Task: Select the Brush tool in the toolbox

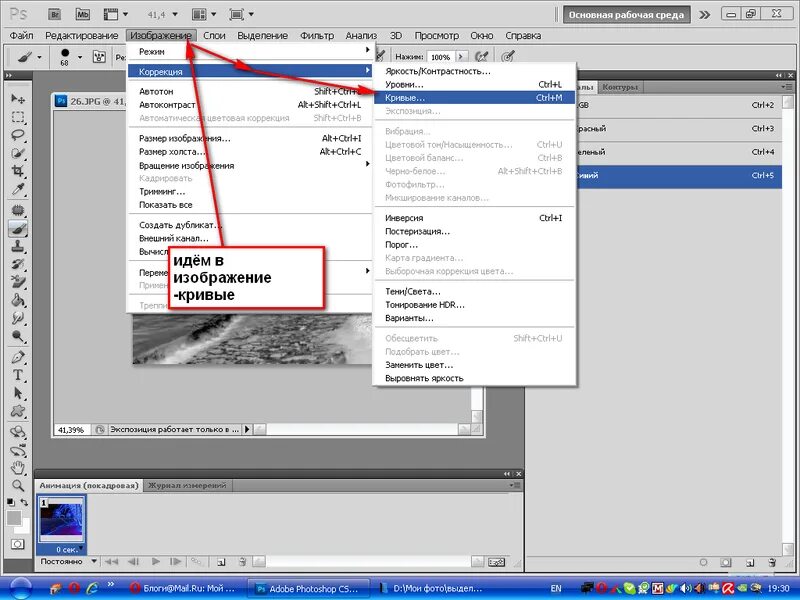Action: click(x=18, y=229)
